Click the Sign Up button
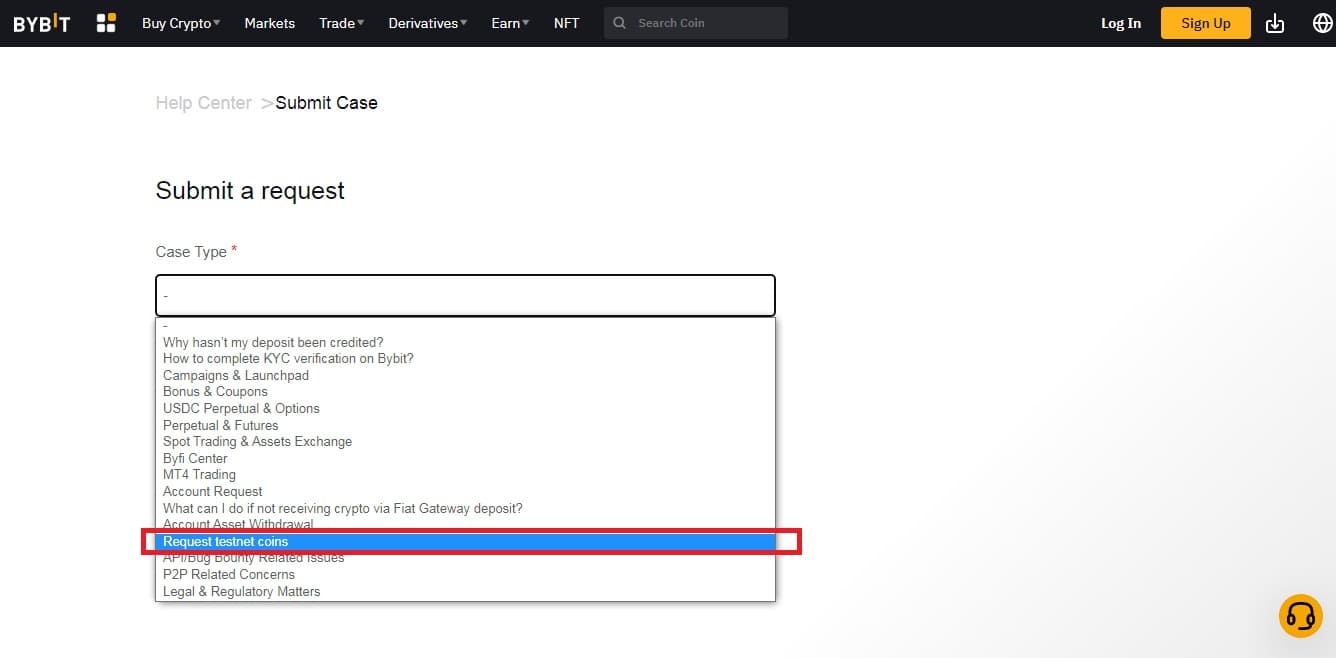Image resolution: width=1336 pixels, height=658 pixels. pyautogui.click(x=1206, y=23)
